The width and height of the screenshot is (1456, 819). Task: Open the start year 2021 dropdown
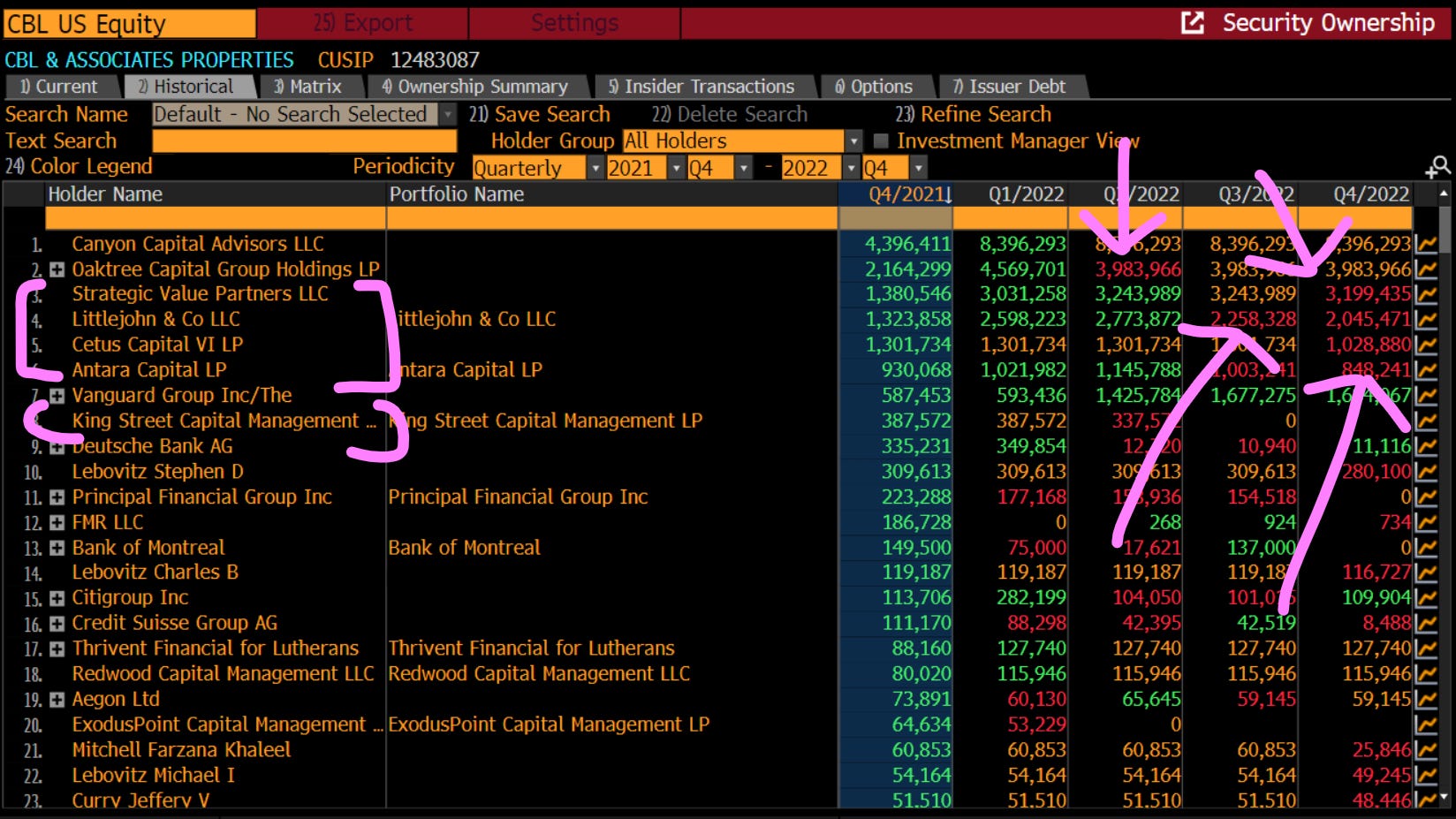[677, 168]
